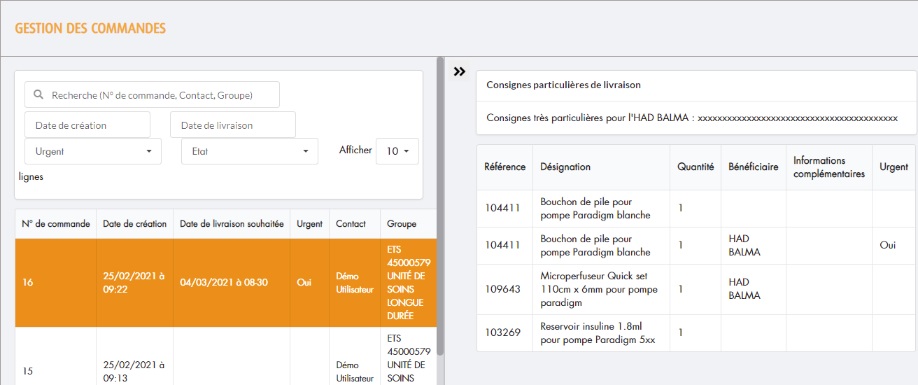Click the orders list vertical scrollbar

440,205
